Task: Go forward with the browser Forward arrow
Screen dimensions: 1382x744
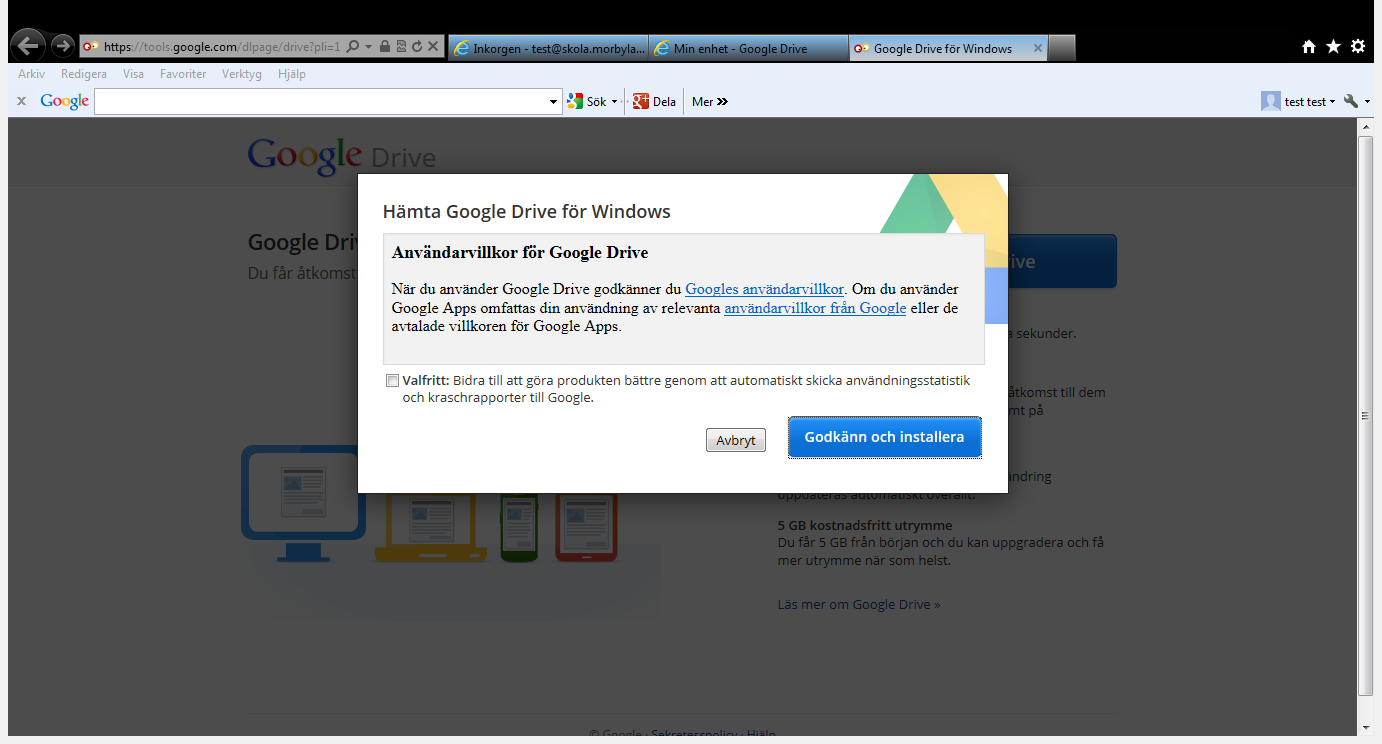Action: 63,46
